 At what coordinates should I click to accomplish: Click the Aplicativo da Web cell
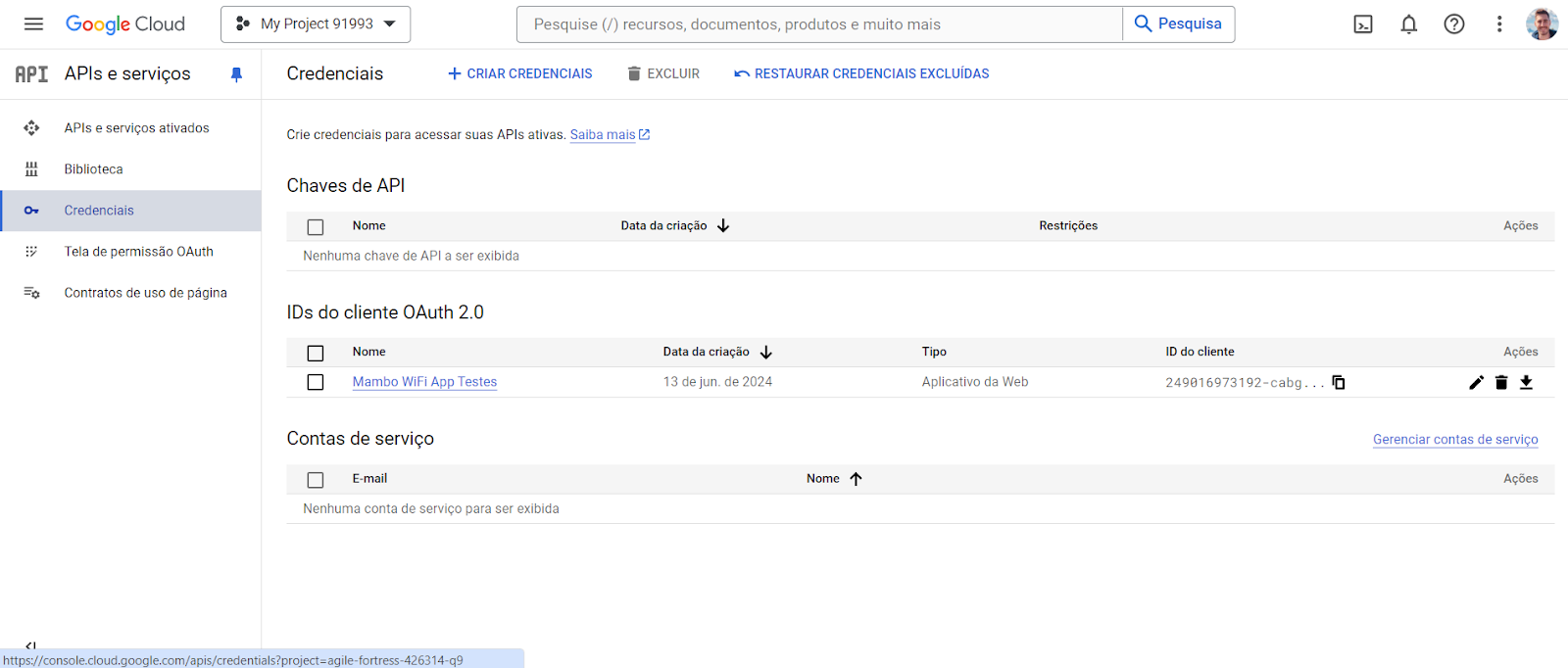pos(975,382)
